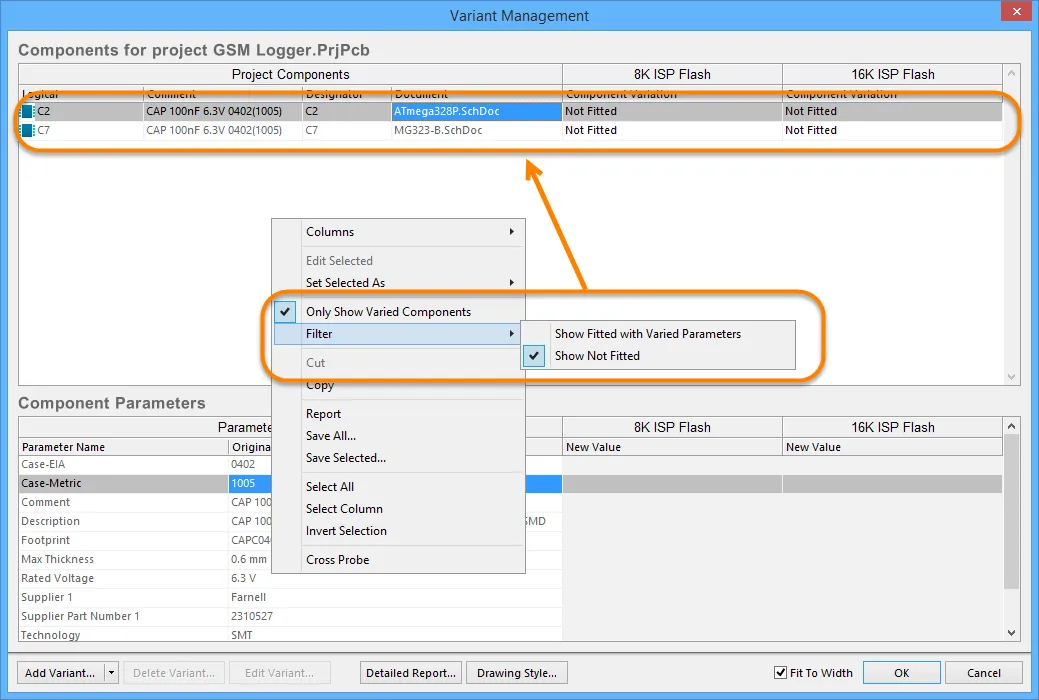This screenshot has height=700, width=1039.
Task: Click the 2310527 part number value
Action: point(252,616)
